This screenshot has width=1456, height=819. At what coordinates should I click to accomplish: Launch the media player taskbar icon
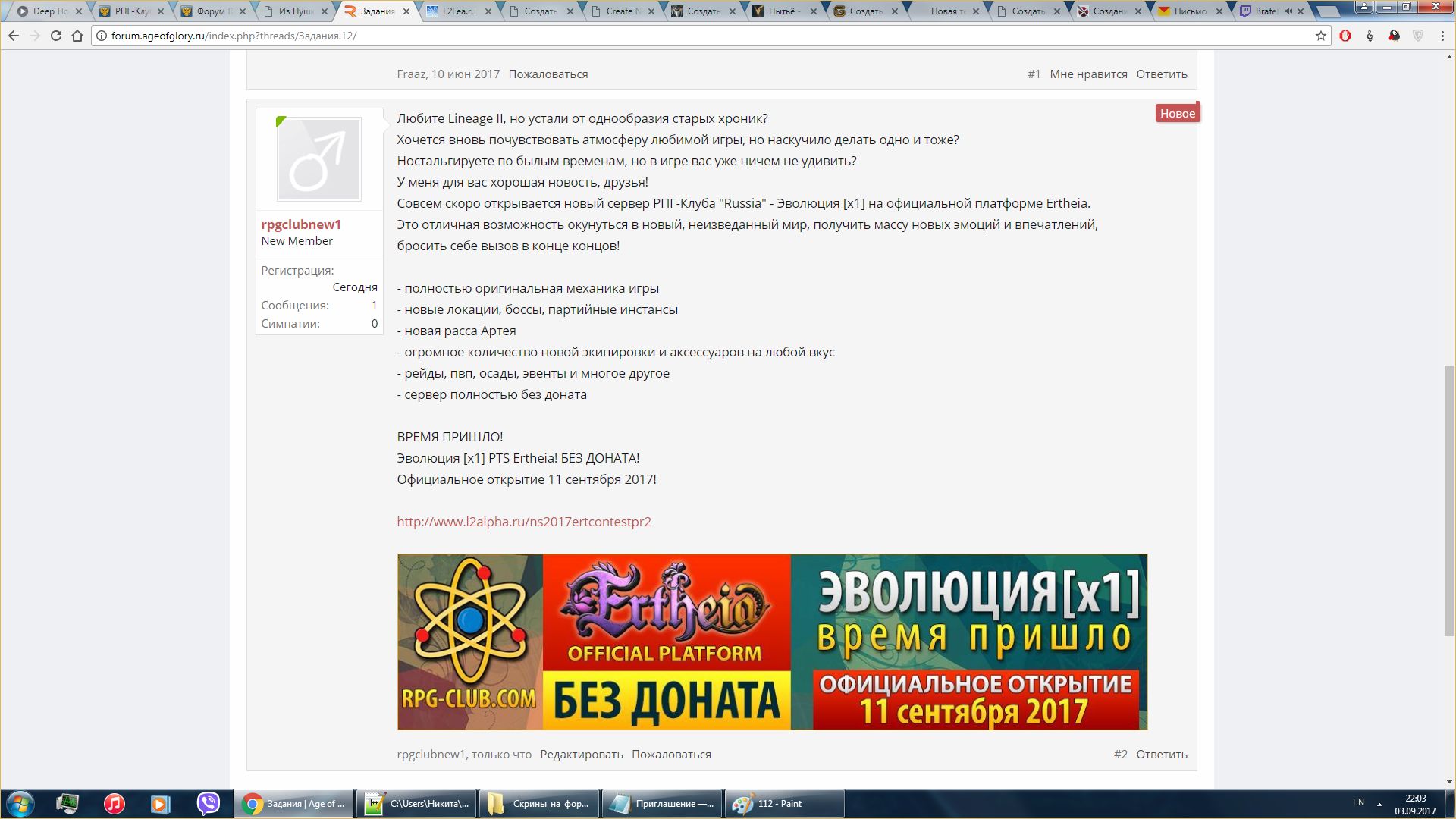[161, 804]
